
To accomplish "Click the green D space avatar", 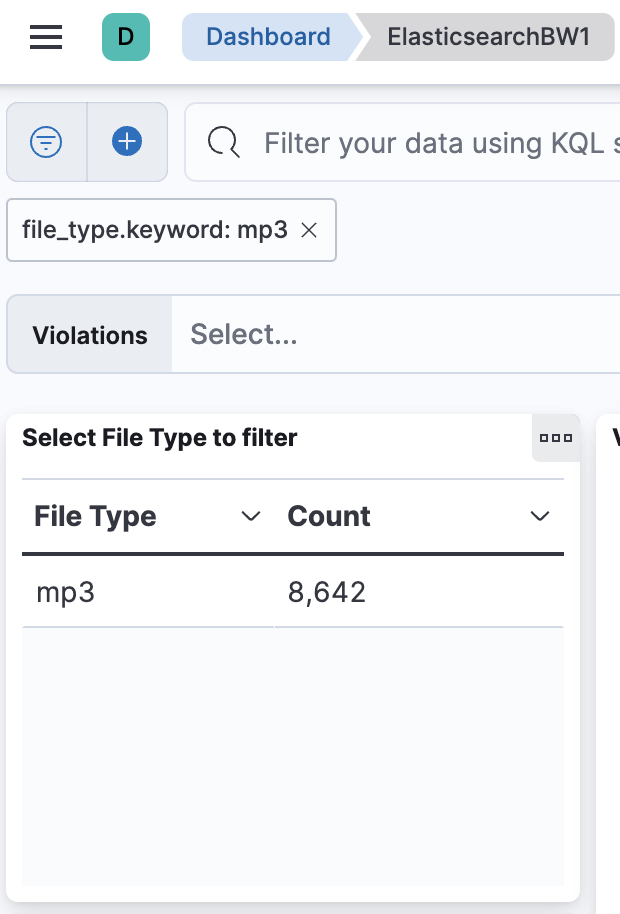I will (x=126, y=37).
